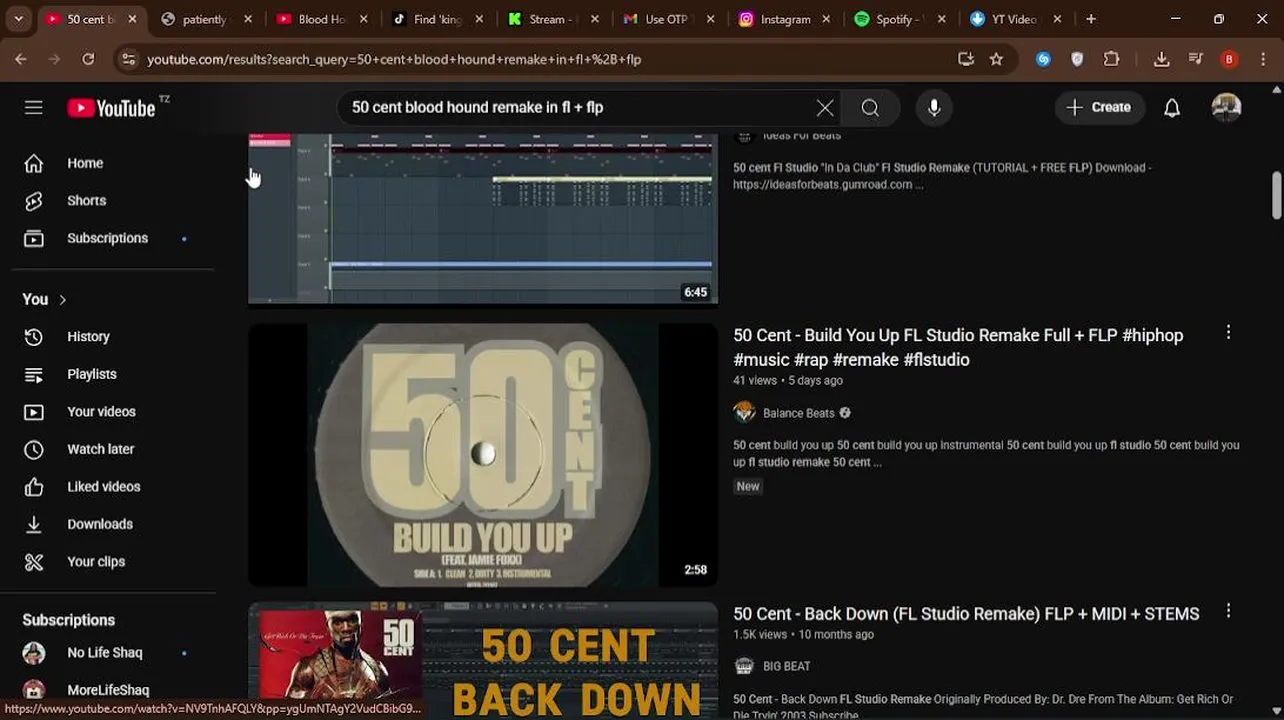Bookmark this page with star icon
1284x720 pixels.
996,59
